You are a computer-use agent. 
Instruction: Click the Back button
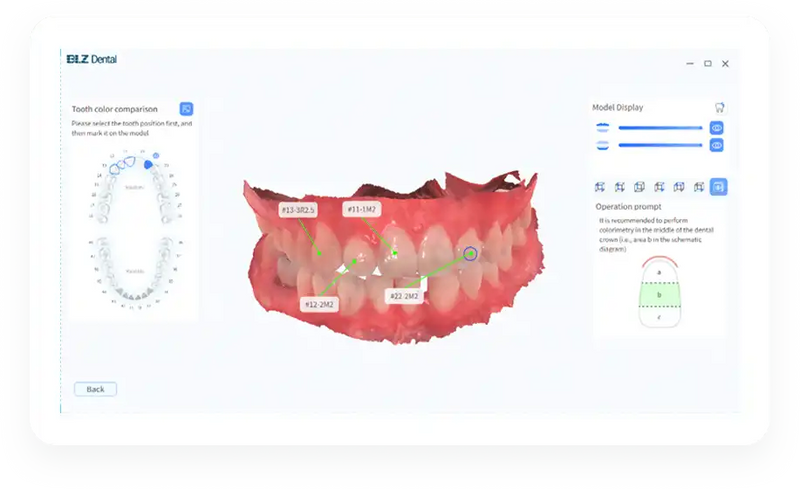pos(95,389)
